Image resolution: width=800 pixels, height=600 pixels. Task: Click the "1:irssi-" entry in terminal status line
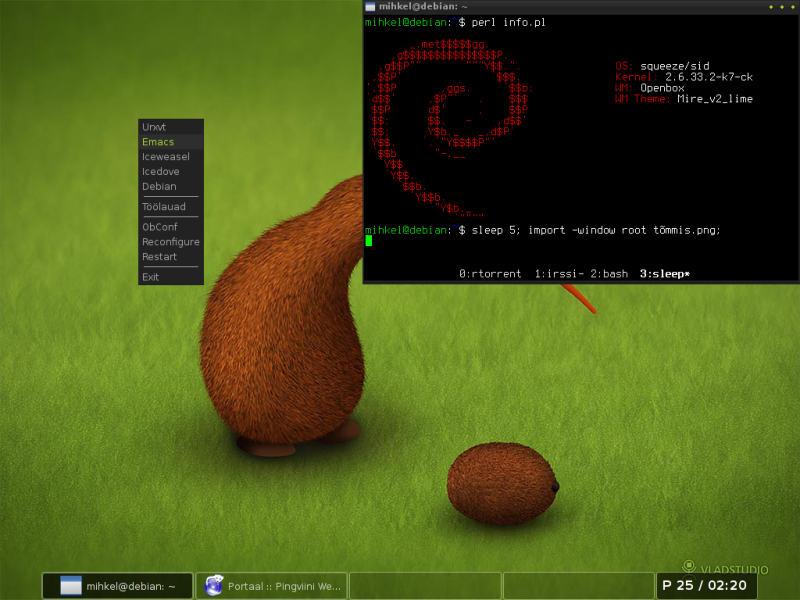click(559, 273)
